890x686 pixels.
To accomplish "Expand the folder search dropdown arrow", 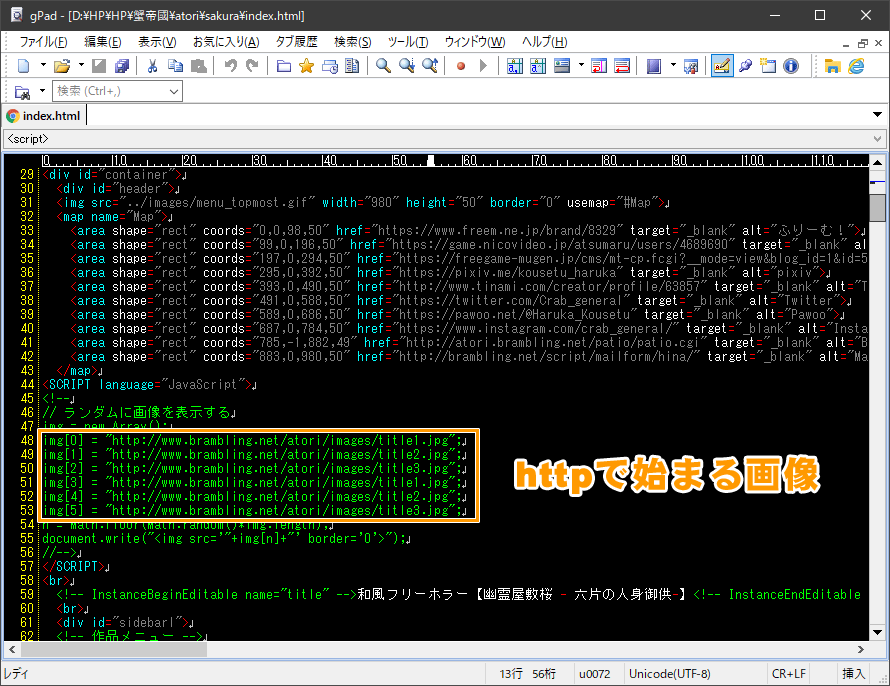I will coord(42,91).
